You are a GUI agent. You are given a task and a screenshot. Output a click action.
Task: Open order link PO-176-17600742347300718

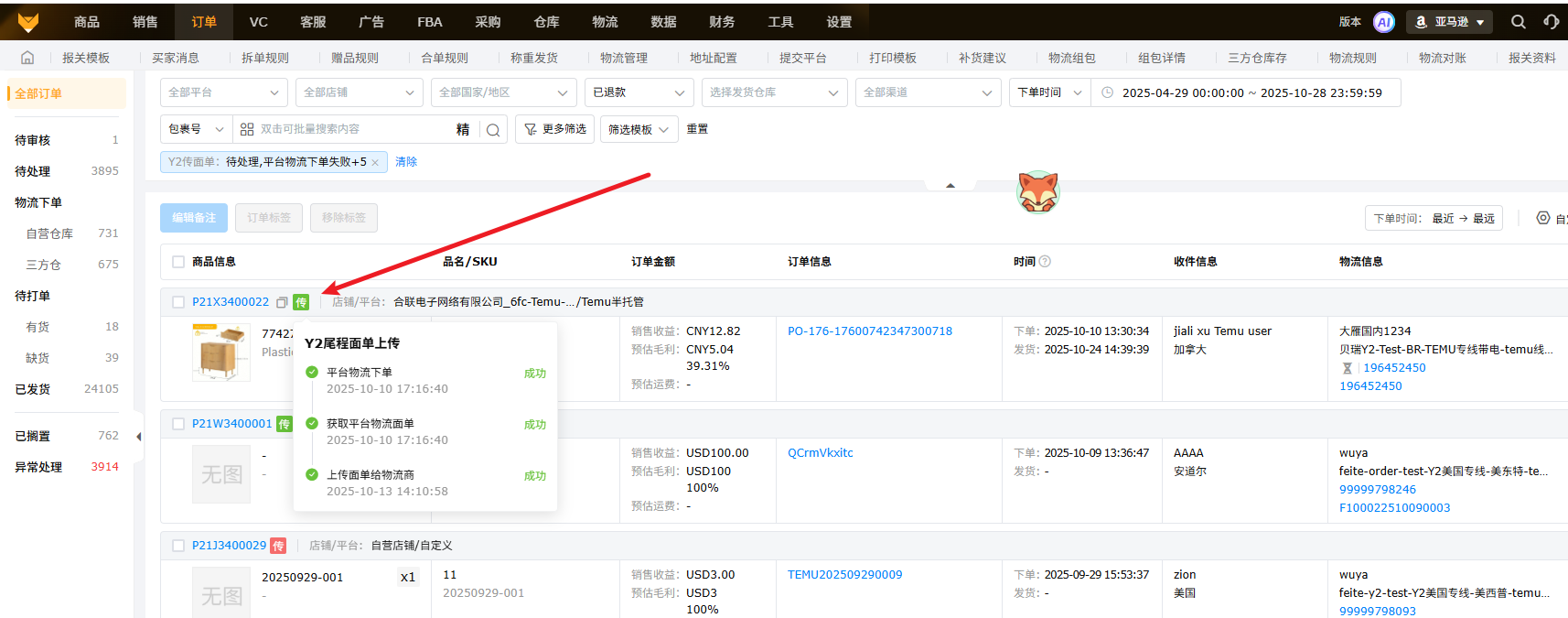click(x=870, y=331)
